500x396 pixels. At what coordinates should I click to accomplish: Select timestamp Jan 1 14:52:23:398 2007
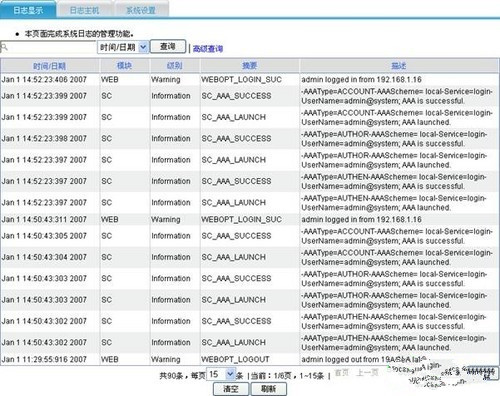point(44,139)
